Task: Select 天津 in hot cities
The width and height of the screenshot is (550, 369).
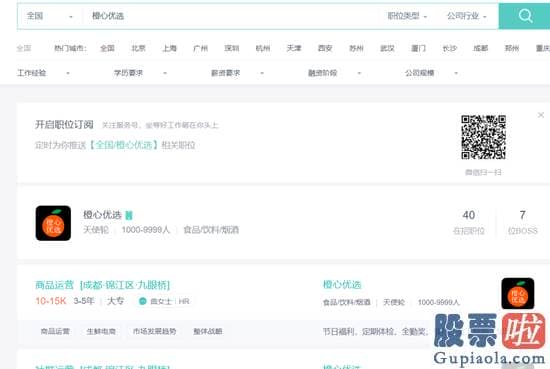Action: click(x=294, y=48)
